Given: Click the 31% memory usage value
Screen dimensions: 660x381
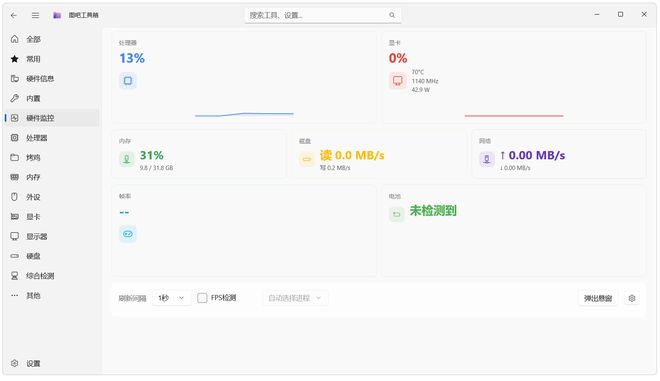Looking at the screenshot, I should (x=152, y=155).
